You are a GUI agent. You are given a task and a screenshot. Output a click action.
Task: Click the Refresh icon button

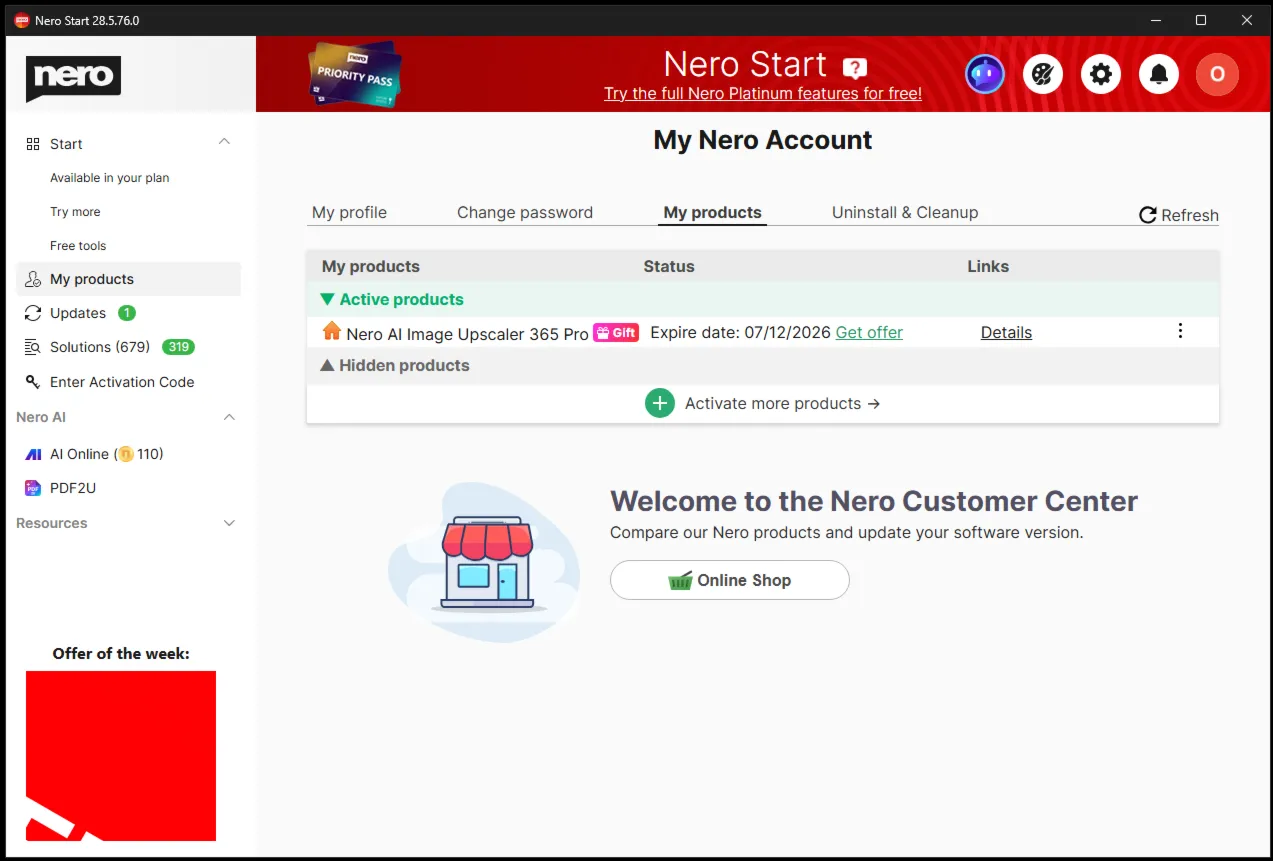click(x=1148, y=215)
